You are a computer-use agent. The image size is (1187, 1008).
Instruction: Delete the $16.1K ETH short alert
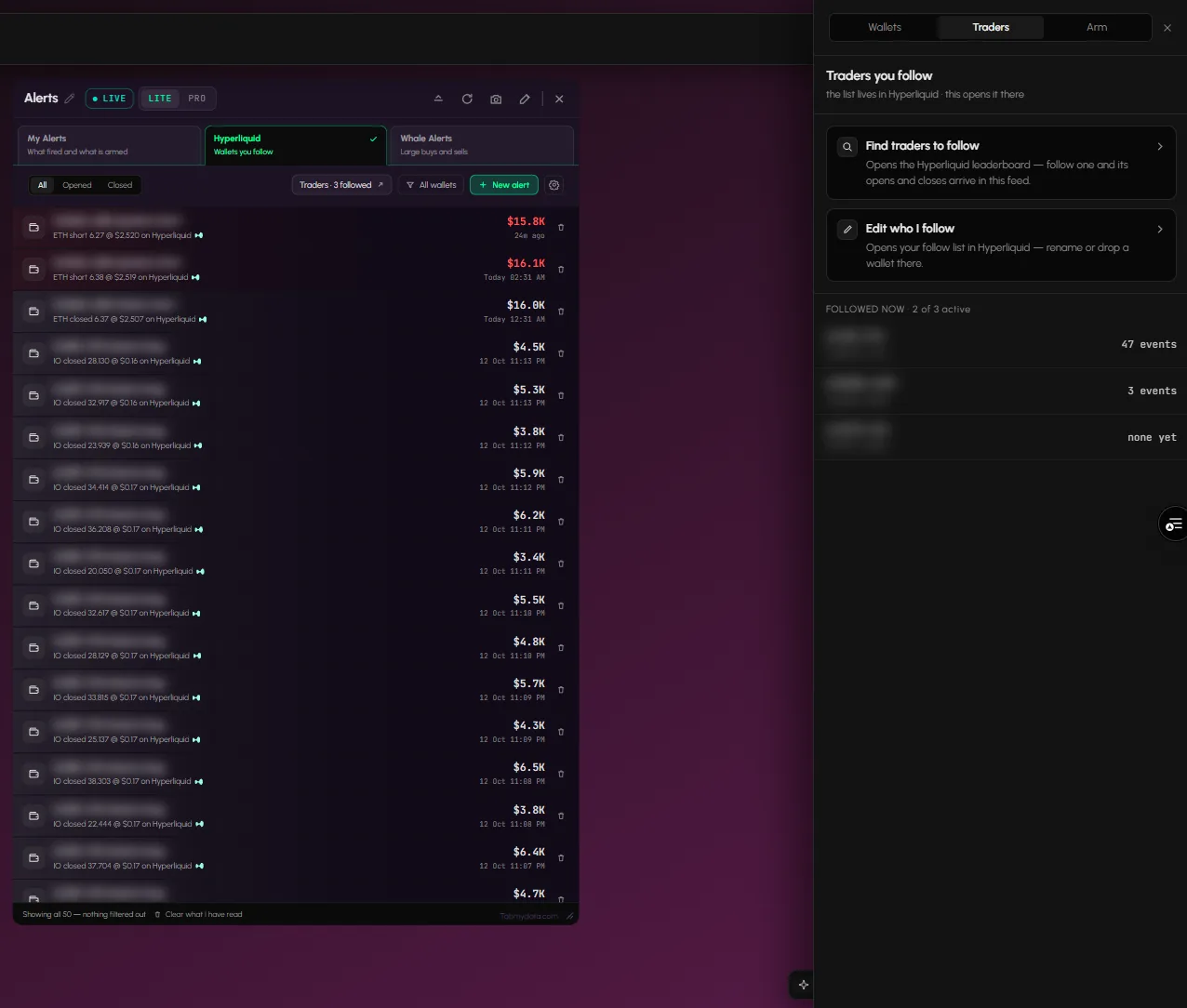(x=561, y=270)
